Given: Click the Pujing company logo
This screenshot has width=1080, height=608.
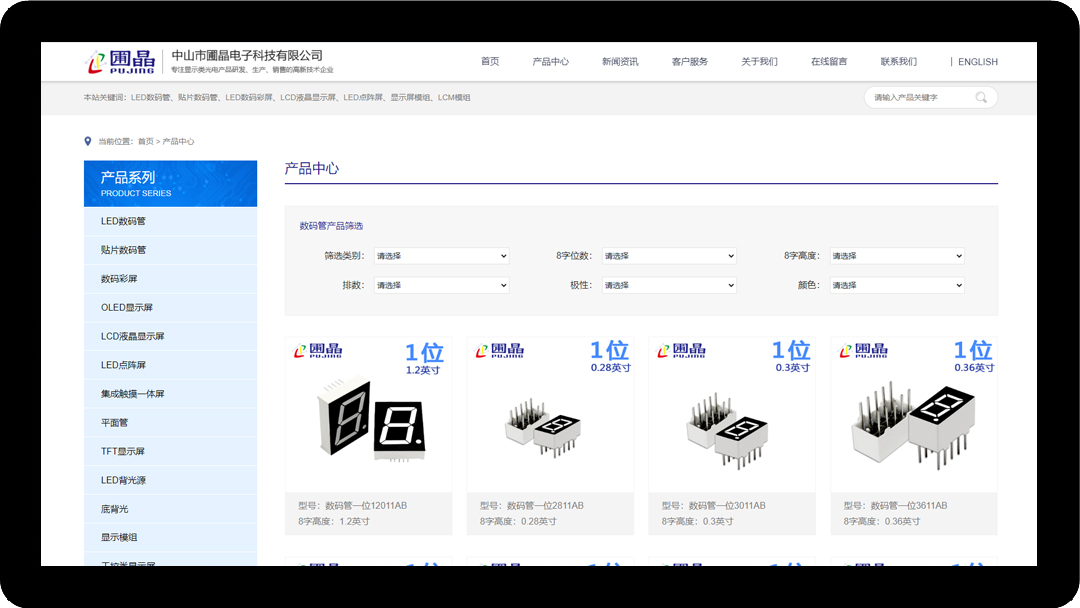Looking at the screenshot, I should (x=120, y=62).
